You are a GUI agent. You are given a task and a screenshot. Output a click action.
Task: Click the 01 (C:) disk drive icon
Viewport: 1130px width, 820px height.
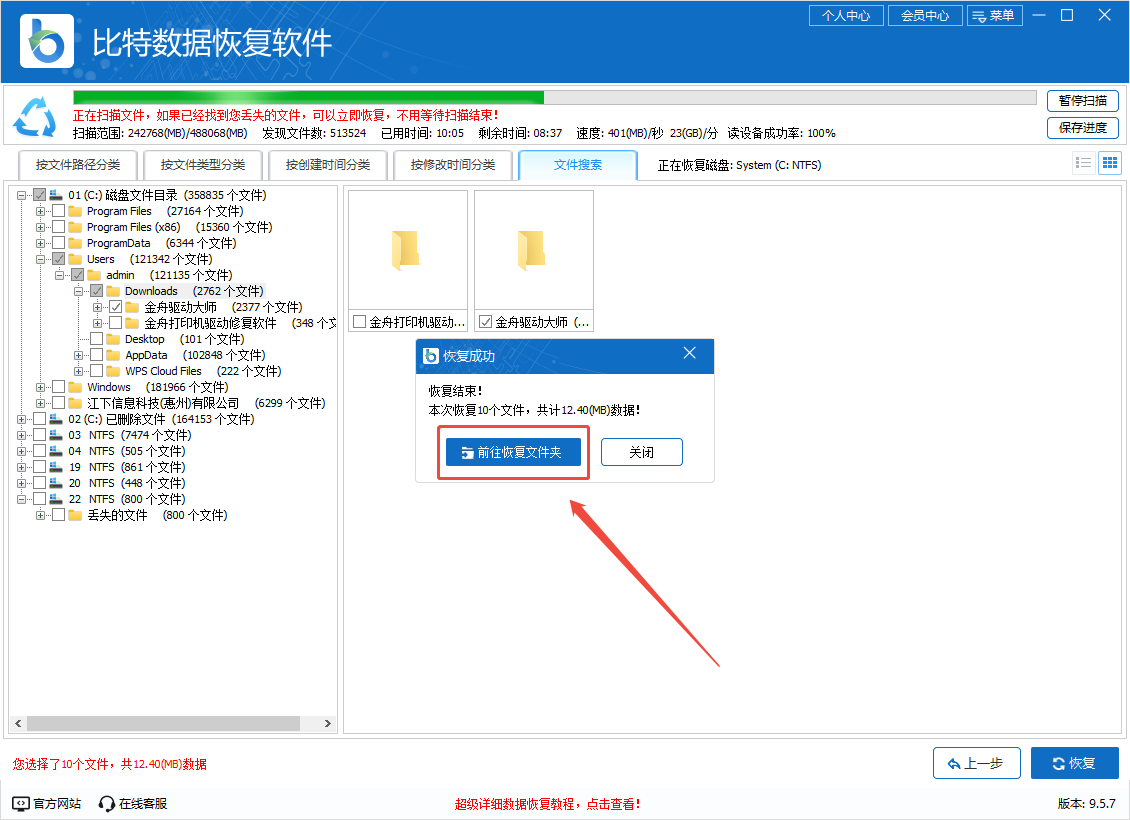pos(55,195)
